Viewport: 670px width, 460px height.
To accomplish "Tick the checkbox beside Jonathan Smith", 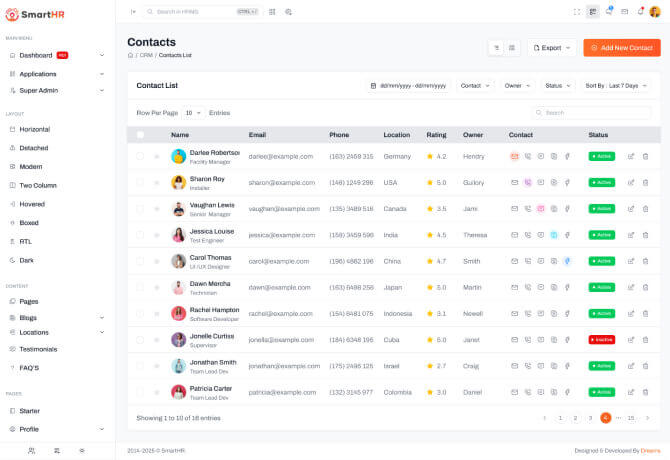I will pyautogui.click(x=140, y=365).
